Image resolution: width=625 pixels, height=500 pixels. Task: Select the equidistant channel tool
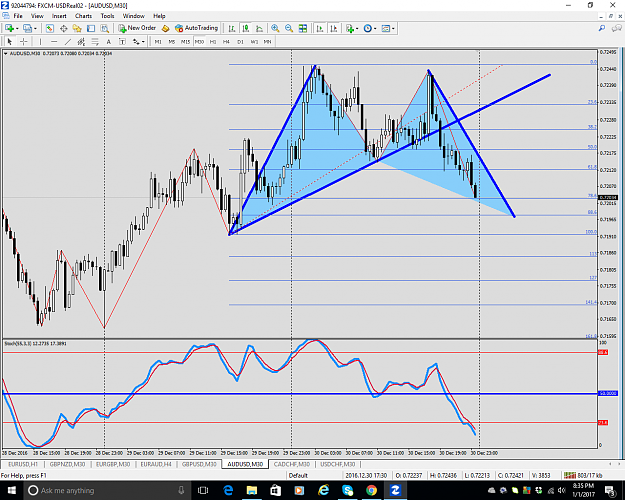[x=81, y=41]
